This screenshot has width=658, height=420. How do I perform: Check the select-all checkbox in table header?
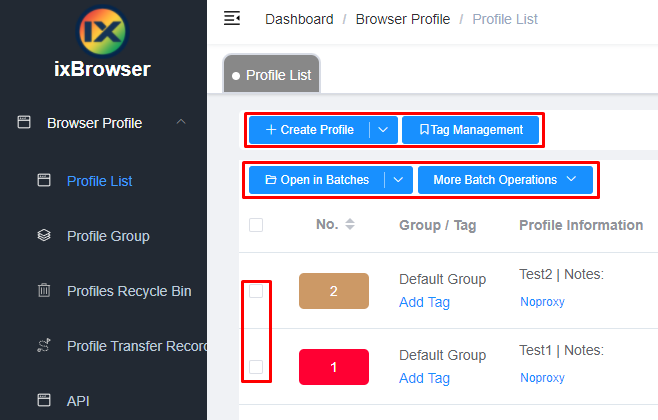(x=256, y=225)
